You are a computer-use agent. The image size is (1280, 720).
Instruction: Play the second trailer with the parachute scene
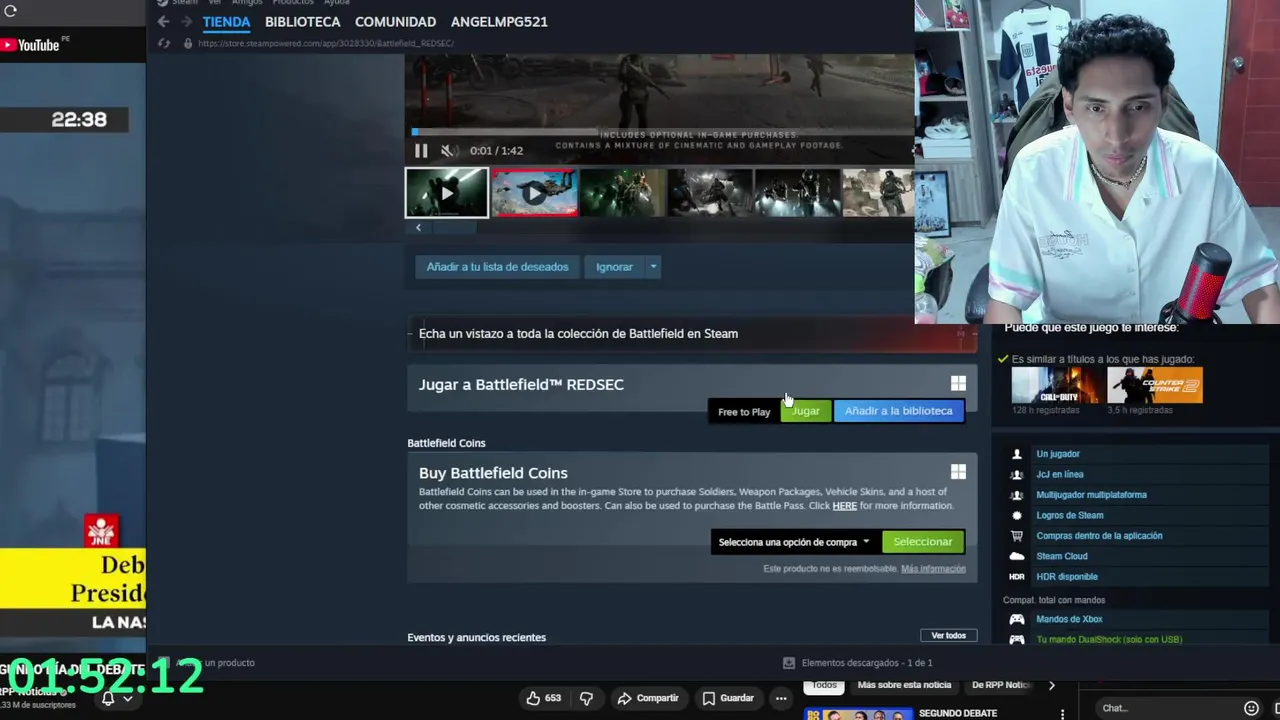(x=534, y=193)
